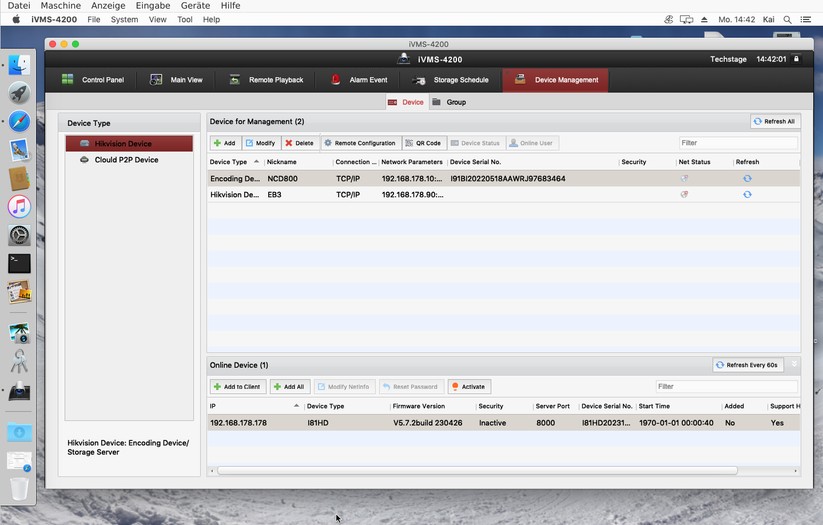This screenshot has height=525, width=823.
Task: Switch to Main View tab
Action: click(x=176, y=80)
